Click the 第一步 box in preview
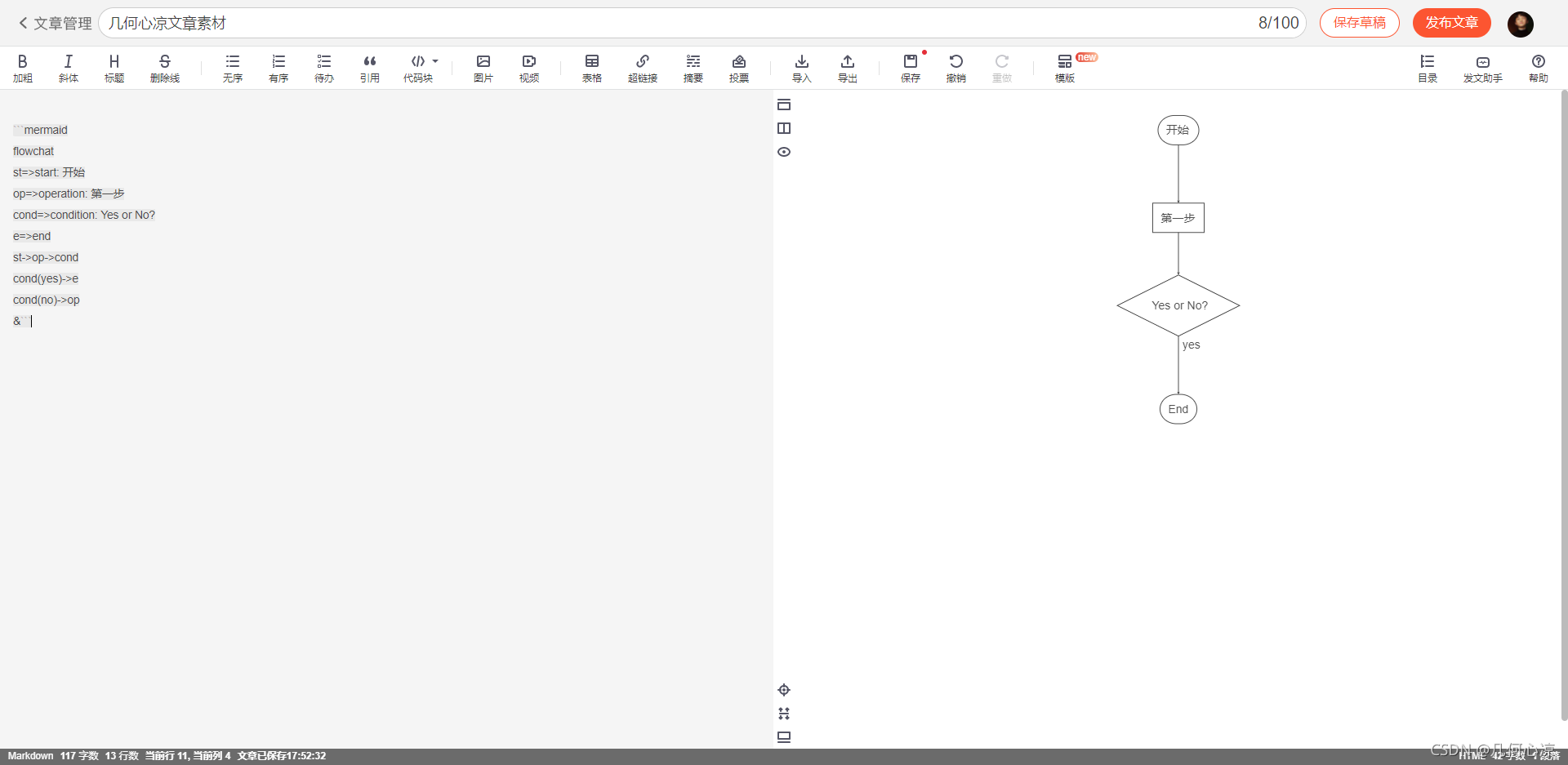The height and width of the screenshot is (765, 1568). [x=1178, y=218]
